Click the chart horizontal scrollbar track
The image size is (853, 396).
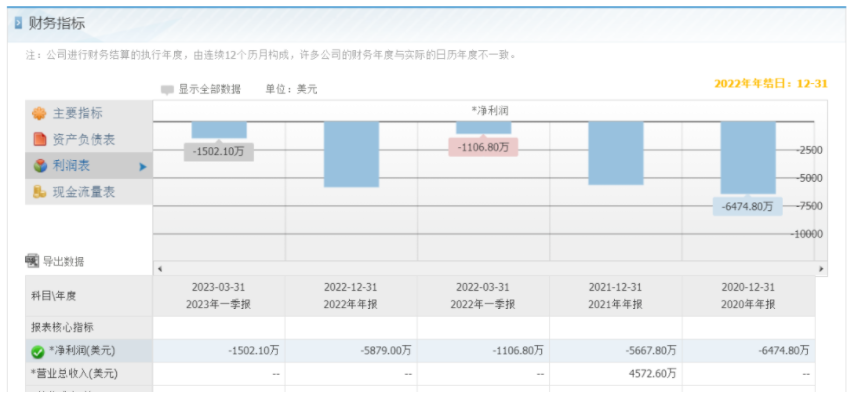coord(490,269)
